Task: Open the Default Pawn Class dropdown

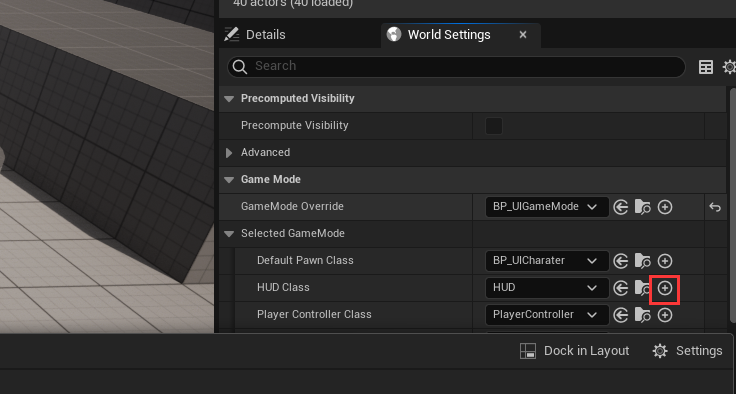Action: pyautogui.click(x=547, y=261)
